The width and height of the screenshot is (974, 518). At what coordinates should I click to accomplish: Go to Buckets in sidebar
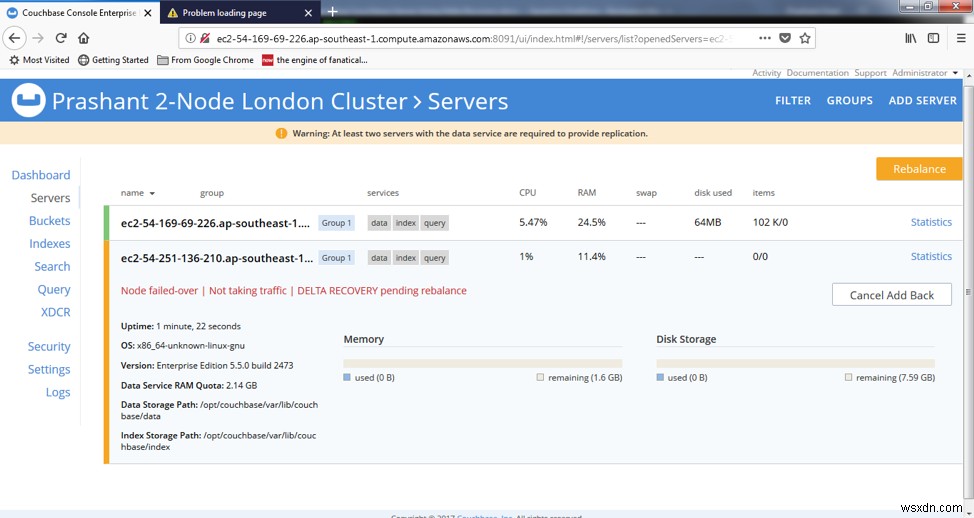coord(50,220)
